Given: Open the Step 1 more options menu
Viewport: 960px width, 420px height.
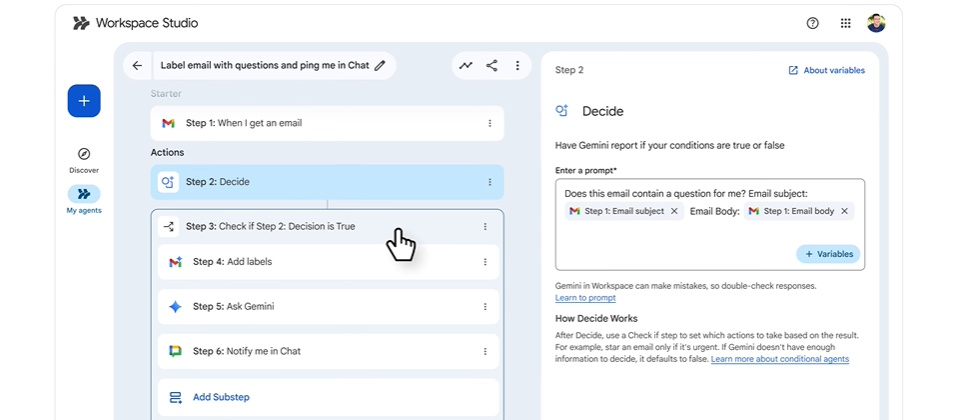Looking at the screenshot, I should click(x=489, y=123).
